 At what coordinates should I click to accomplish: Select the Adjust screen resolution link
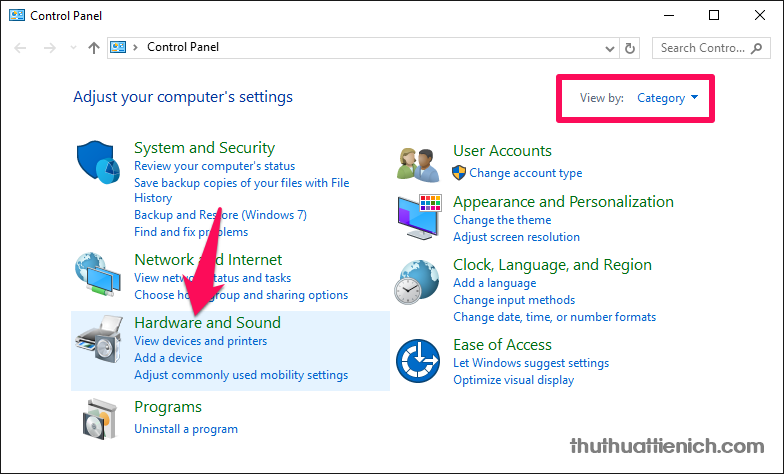tap(516, 237)
